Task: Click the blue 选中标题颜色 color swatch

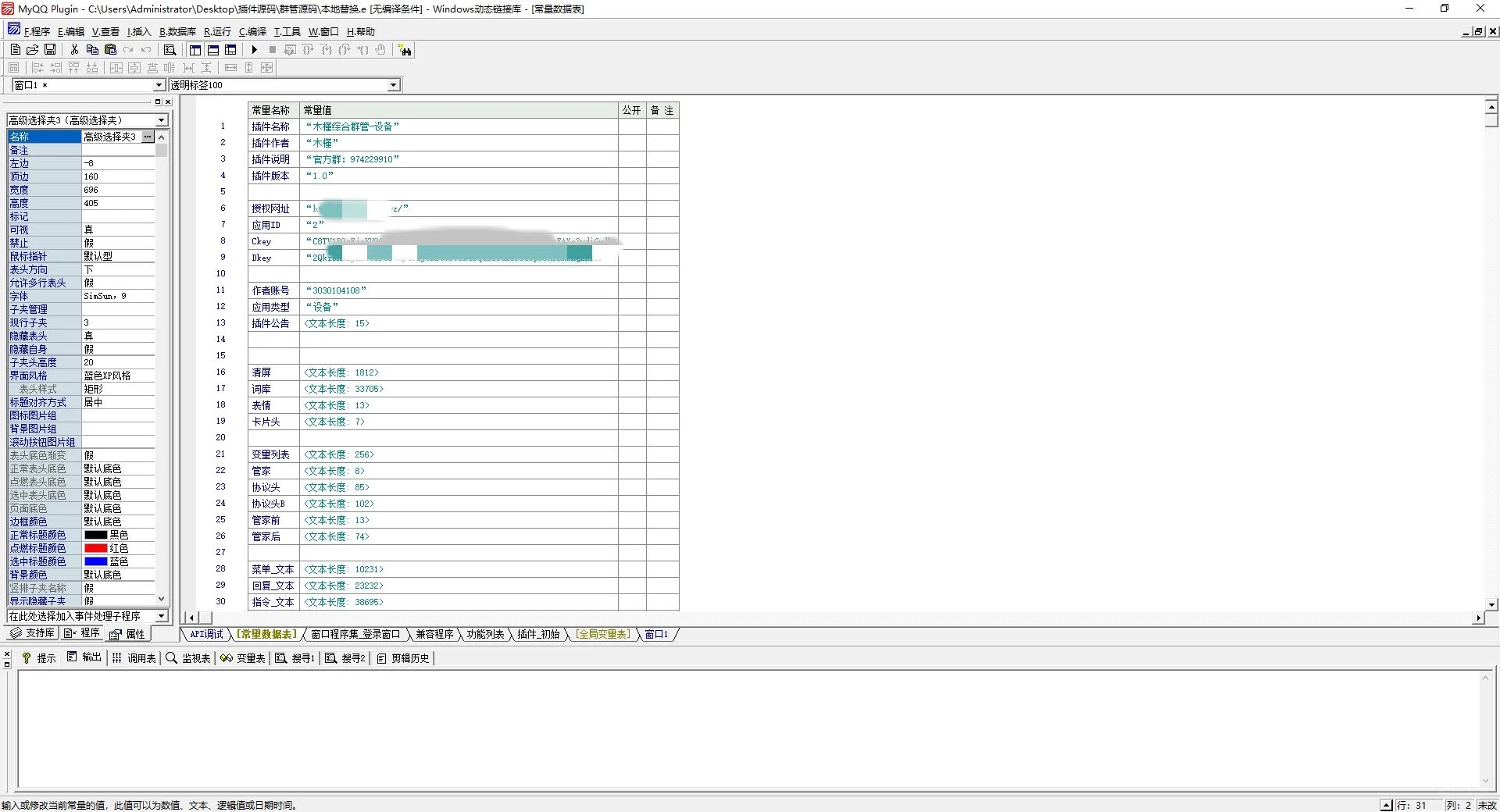Action: (x=95, y=561)
